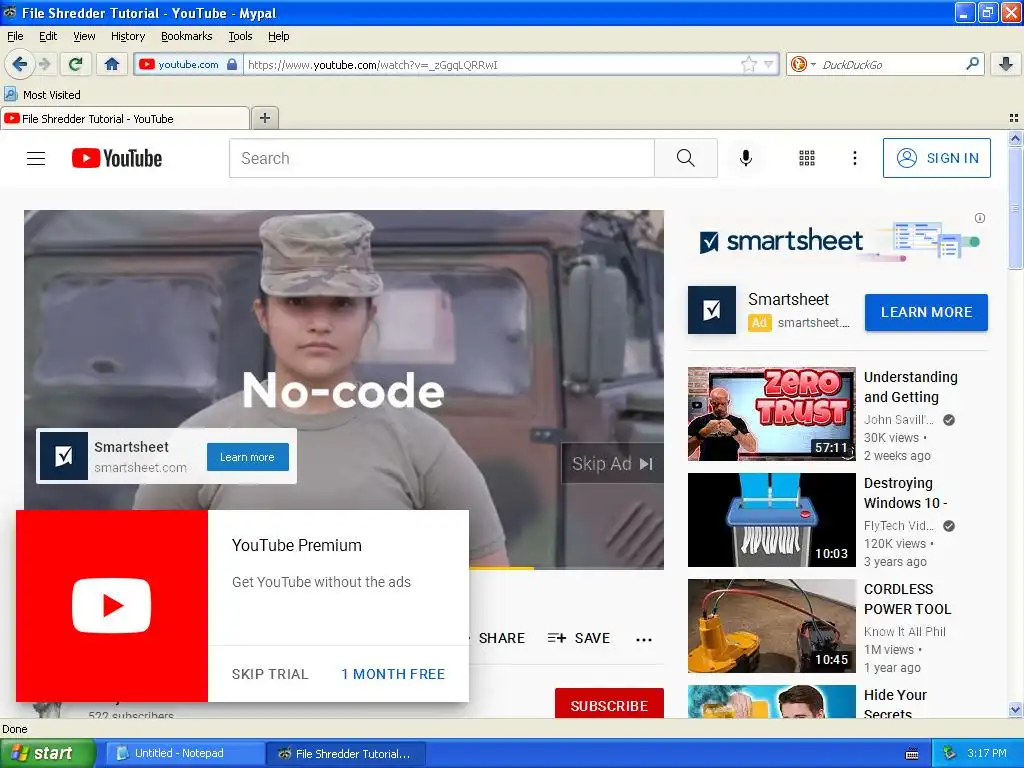Screen dimensions: 1024x768
Task: Click the YouTube search magnifier button
Action: point(686,158)
